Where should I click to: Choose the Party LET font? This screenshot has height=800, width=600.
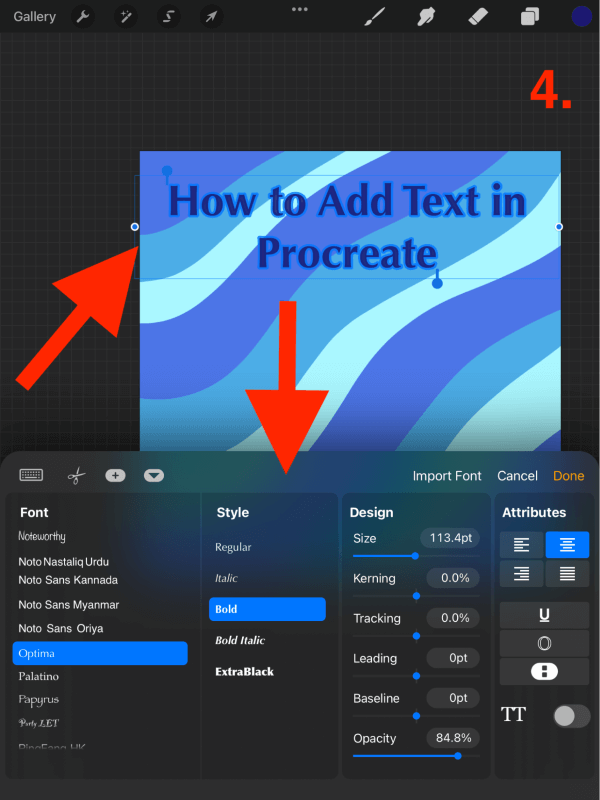point(39,723)
